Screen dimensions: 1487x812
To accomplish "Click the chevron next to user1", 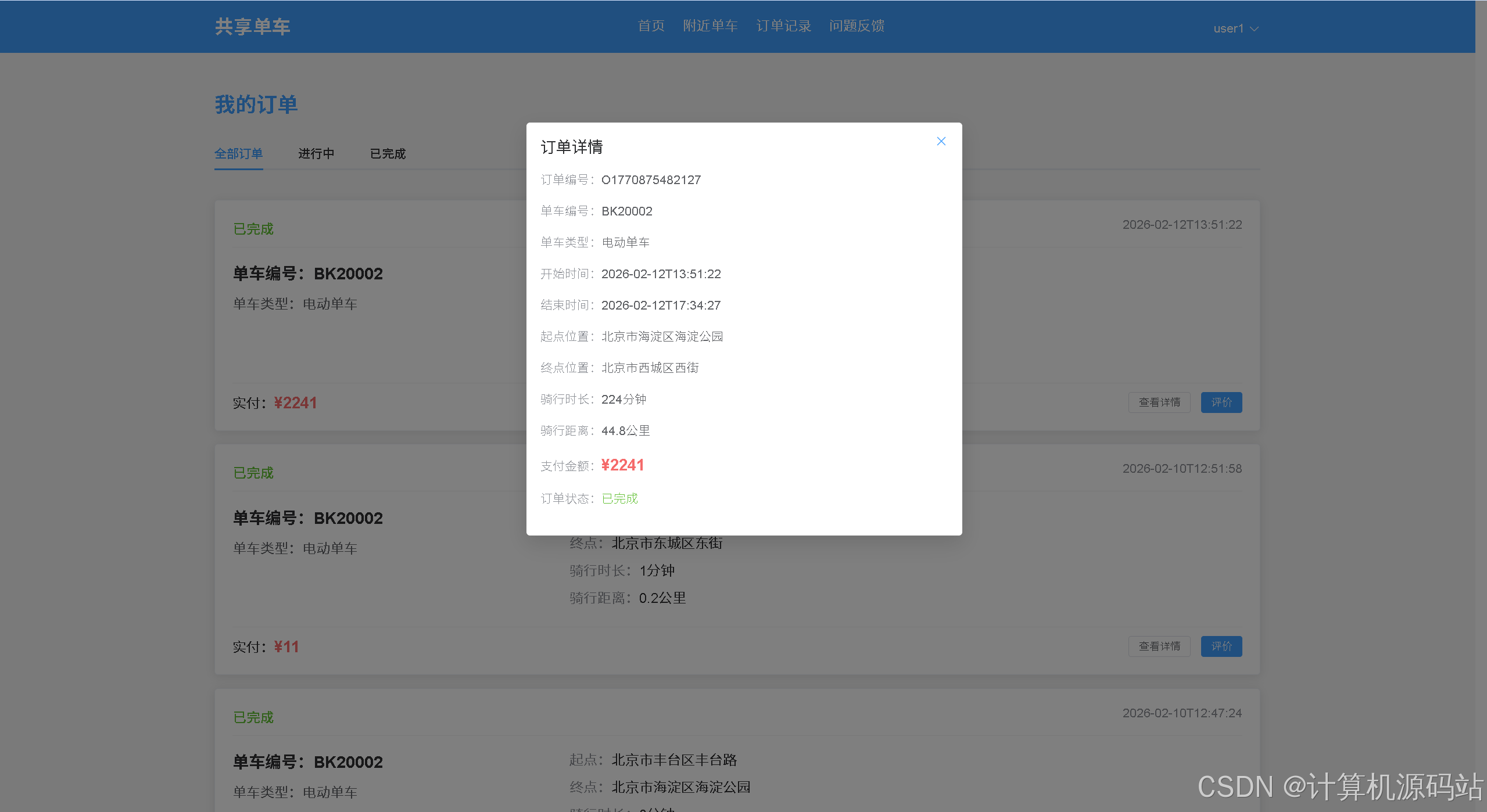I will pyautogui.click(x=1254, y=29).
